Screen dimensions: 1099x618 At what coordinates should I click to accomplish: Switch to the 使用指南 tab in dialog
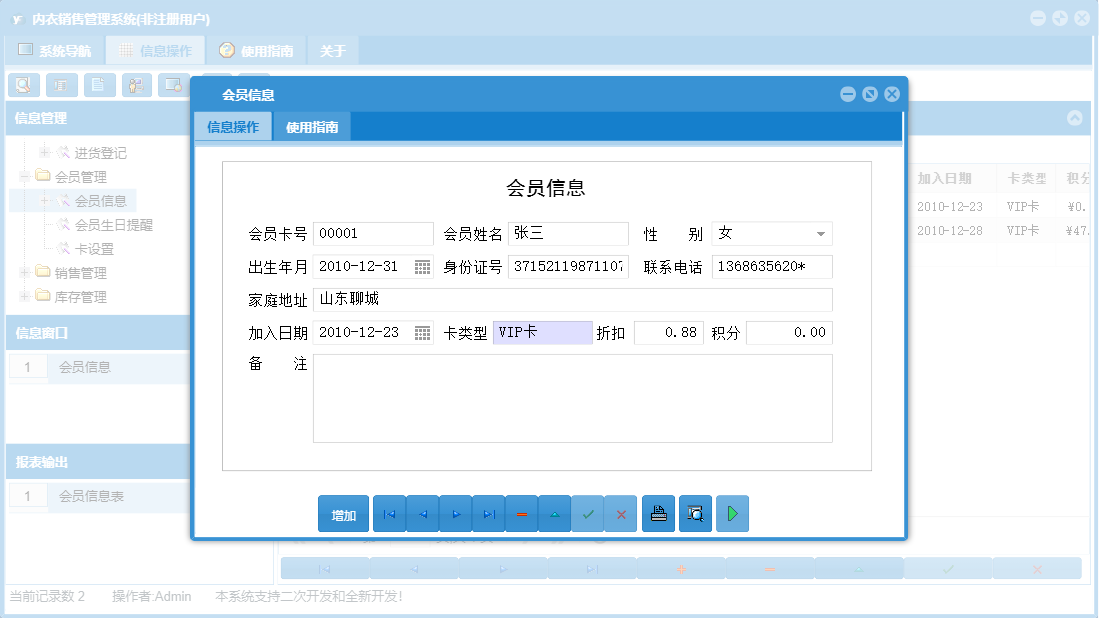(x=311, y=126)
